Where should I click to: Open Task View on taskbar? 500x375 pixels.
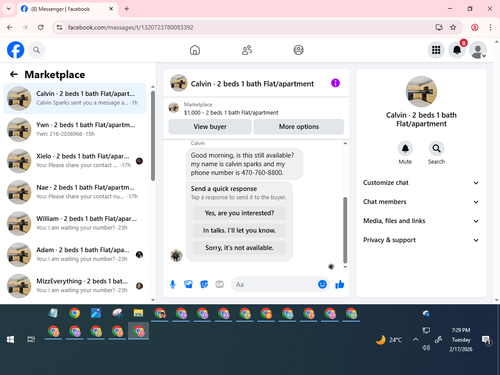pyautogui.click(x=31, y=339)
